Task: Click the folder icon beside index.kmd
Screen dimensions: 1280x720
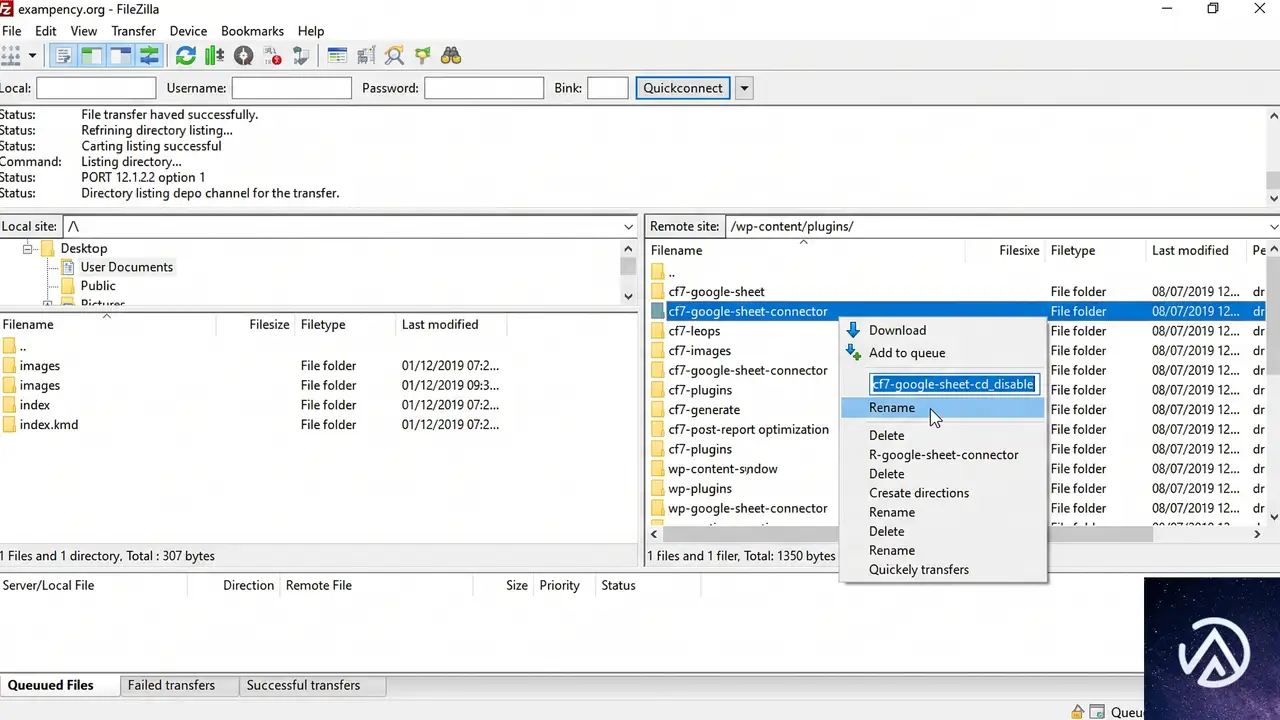Action: click(x=9, y=425)
